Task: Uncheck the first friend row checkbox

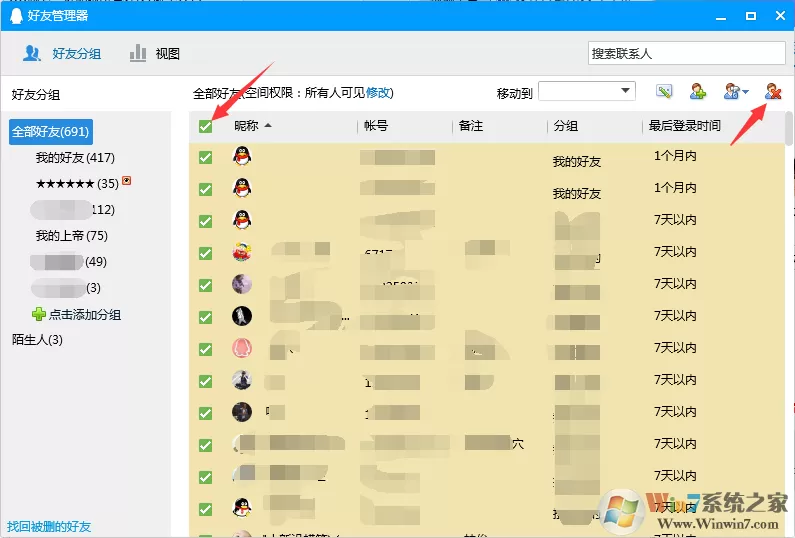Action: coord(205,158)
